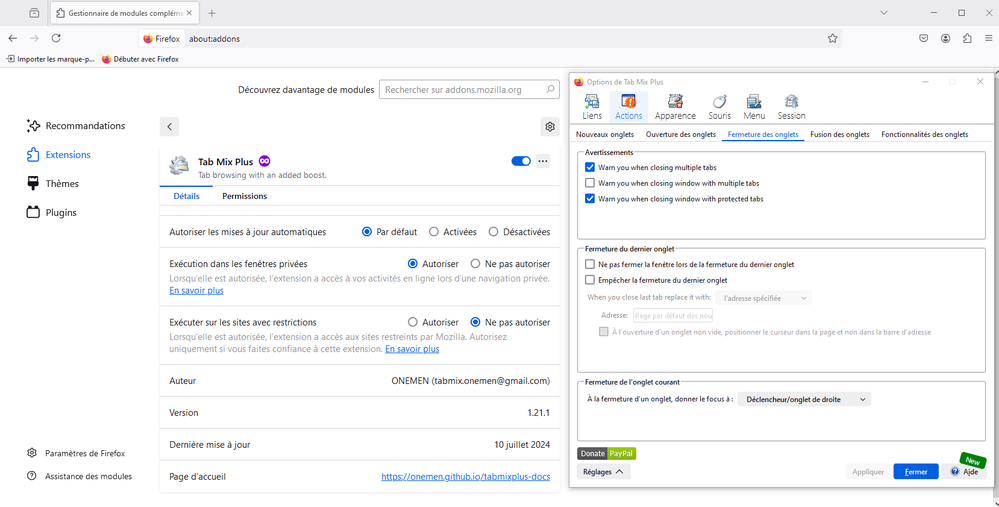The height and width of the screenshot is (507, 999).
Task: Disable the Tab Mix Plus extension toggle
Action: tap(520, 161)
